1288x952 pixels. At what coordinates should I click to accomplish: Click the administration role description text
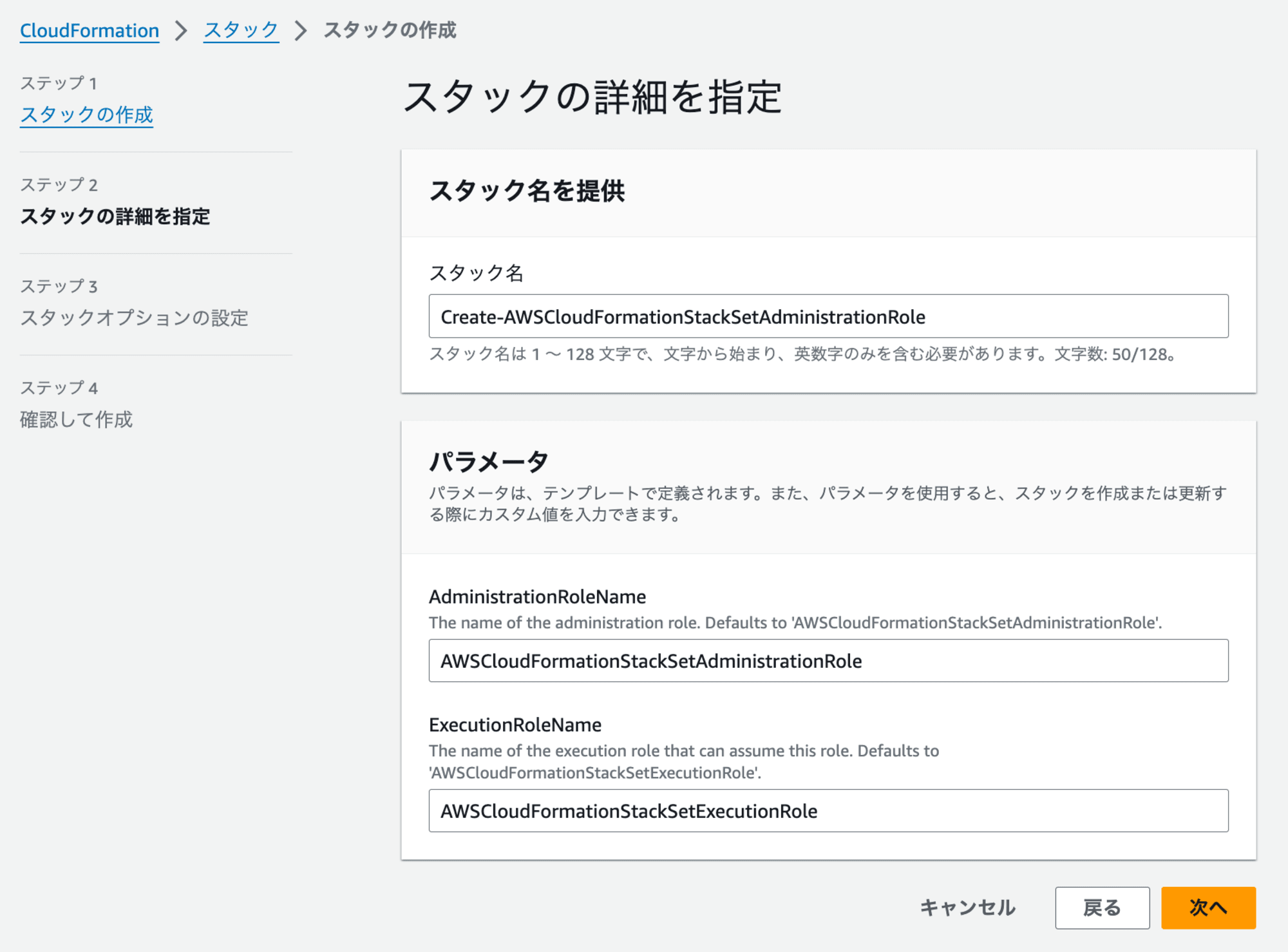pyautogui.click(x=795, y=623)
